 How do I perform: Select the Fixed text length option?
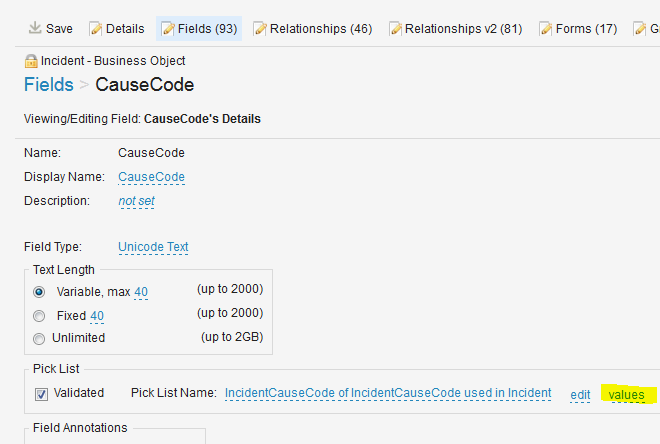(40, 316)
